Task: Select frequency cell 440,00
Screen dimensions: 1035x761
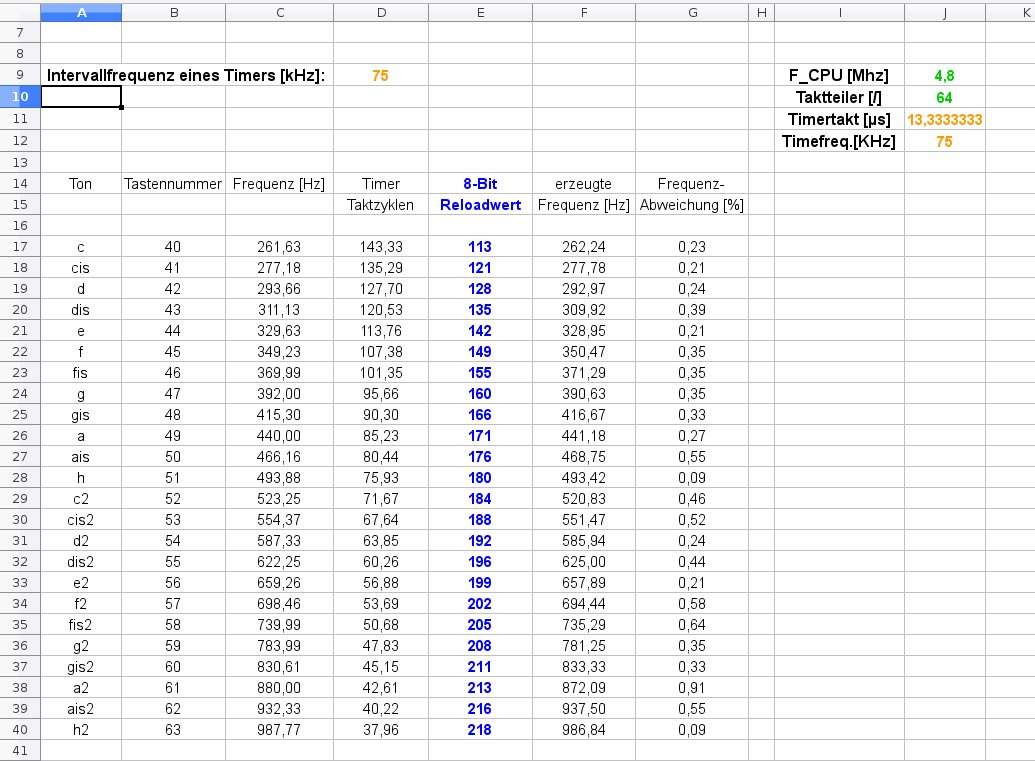Action: click(x=279, y=436)
